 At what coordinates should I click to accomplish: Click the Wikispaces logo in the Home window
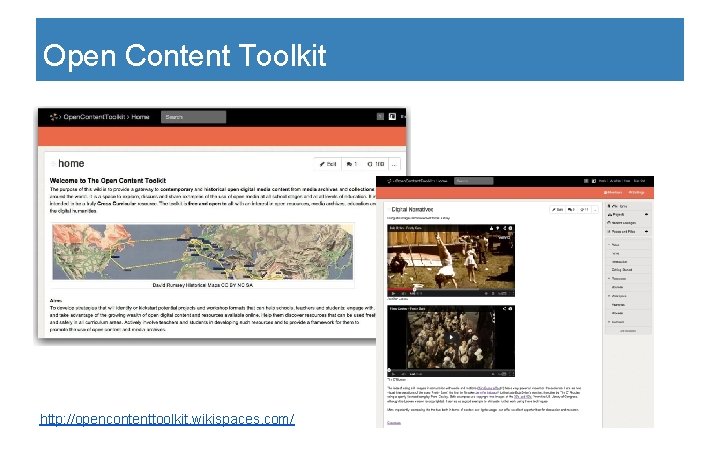tap(54, 117)
